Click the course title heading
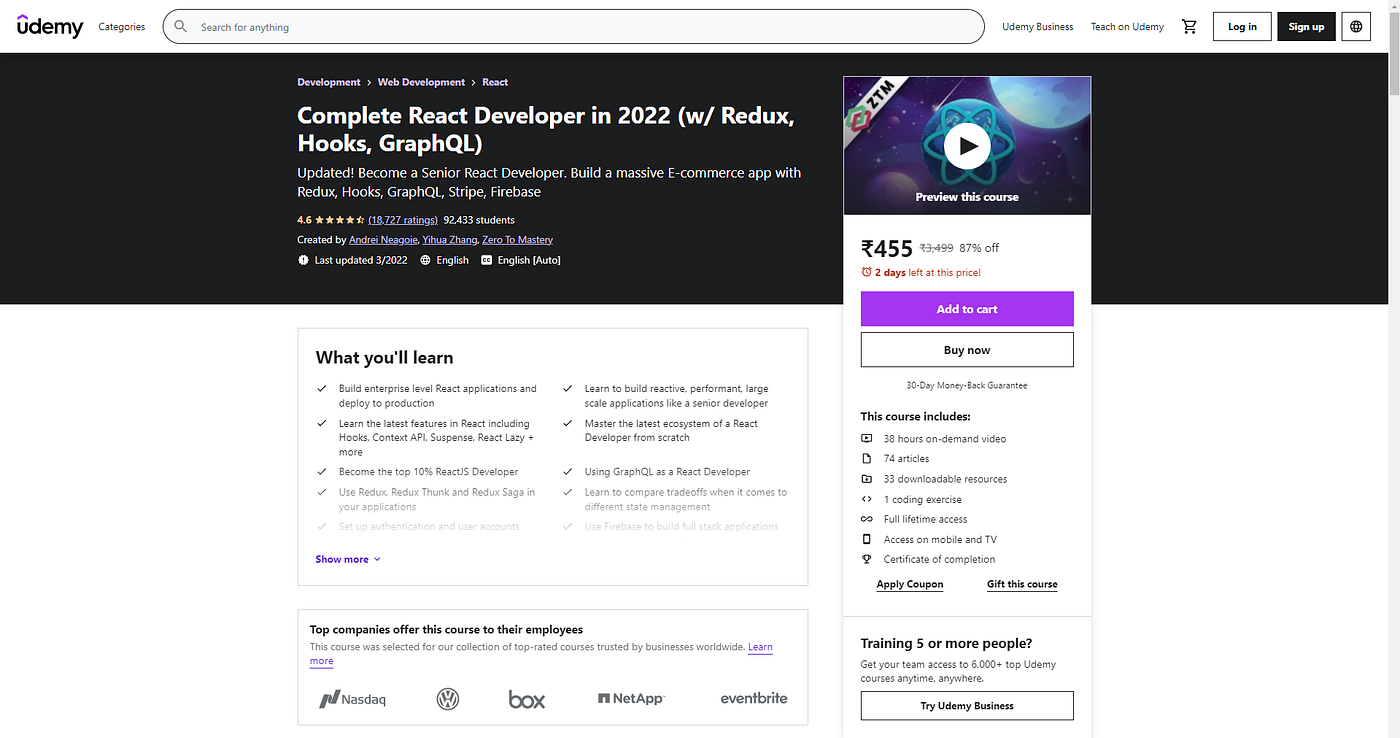1400x738 pixels. [546, 129]
